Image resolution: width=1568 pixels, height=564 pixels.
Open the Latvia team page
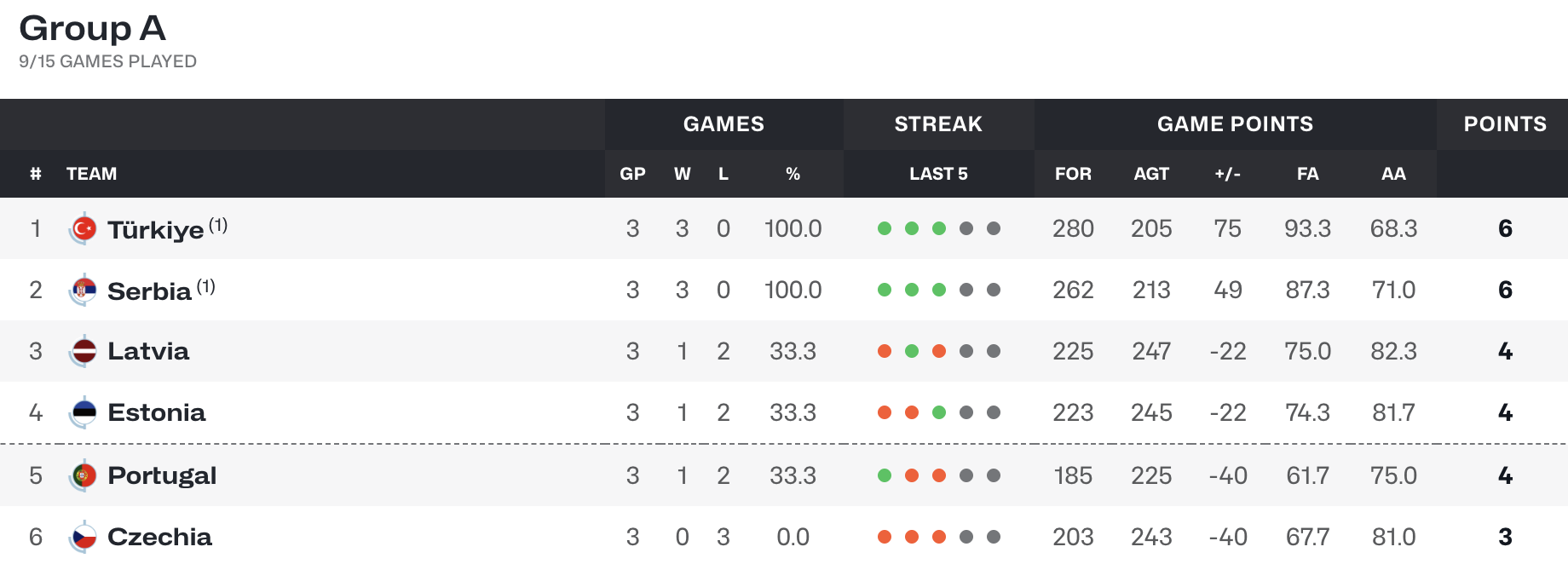148,351
